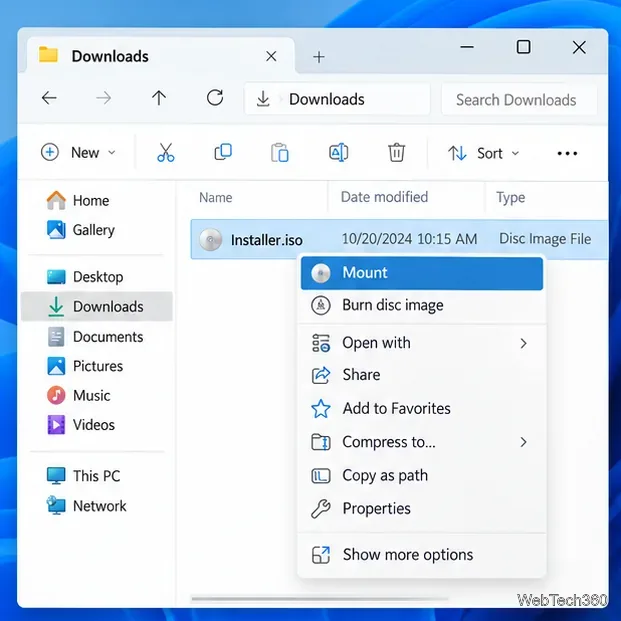Open the Sort dropdown
Screen dimensions: 621x621
(x=484, y=153)
